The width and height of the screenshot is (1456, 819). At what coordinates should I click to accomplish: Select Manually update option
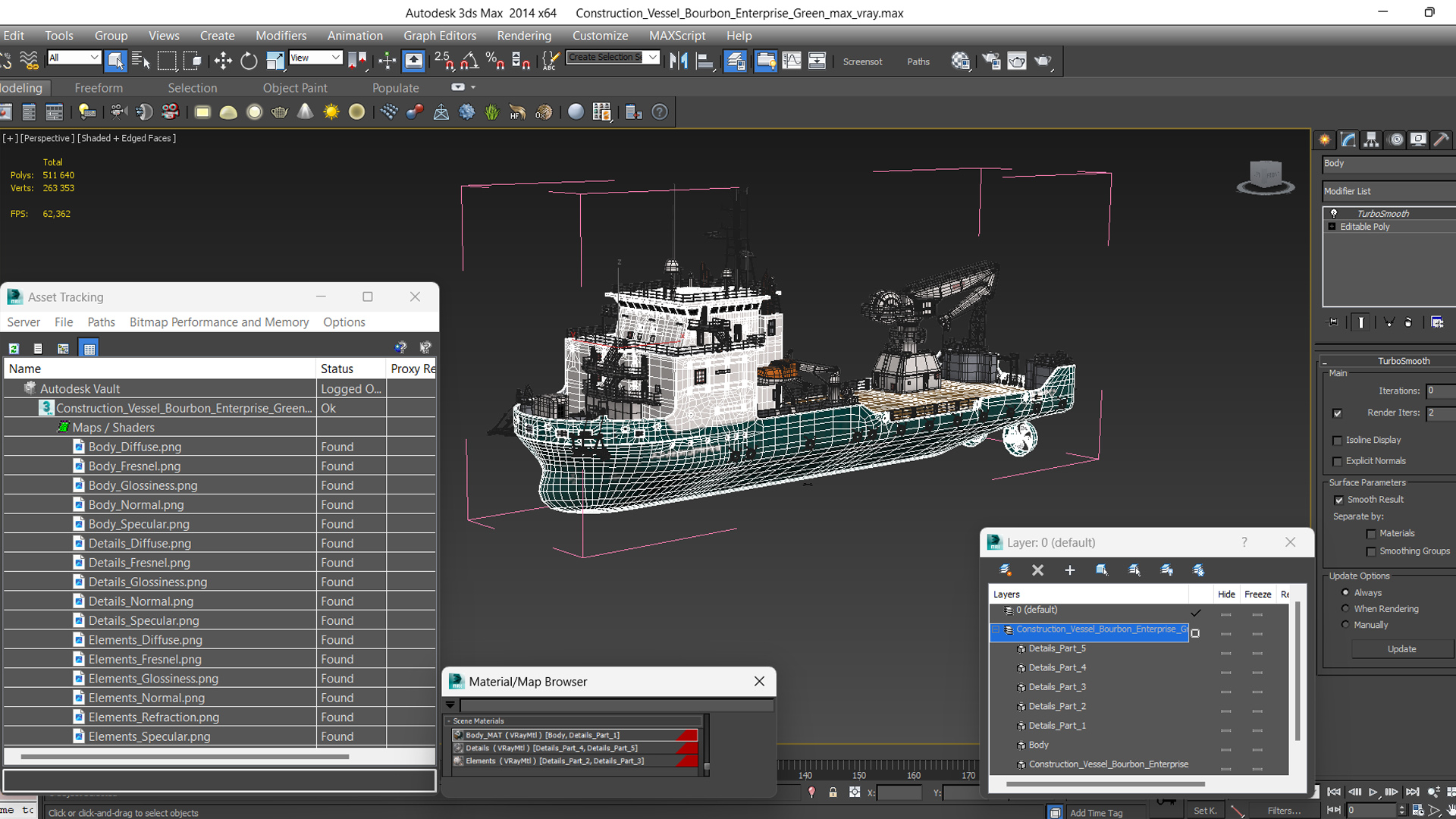[x=1345, y=625]
